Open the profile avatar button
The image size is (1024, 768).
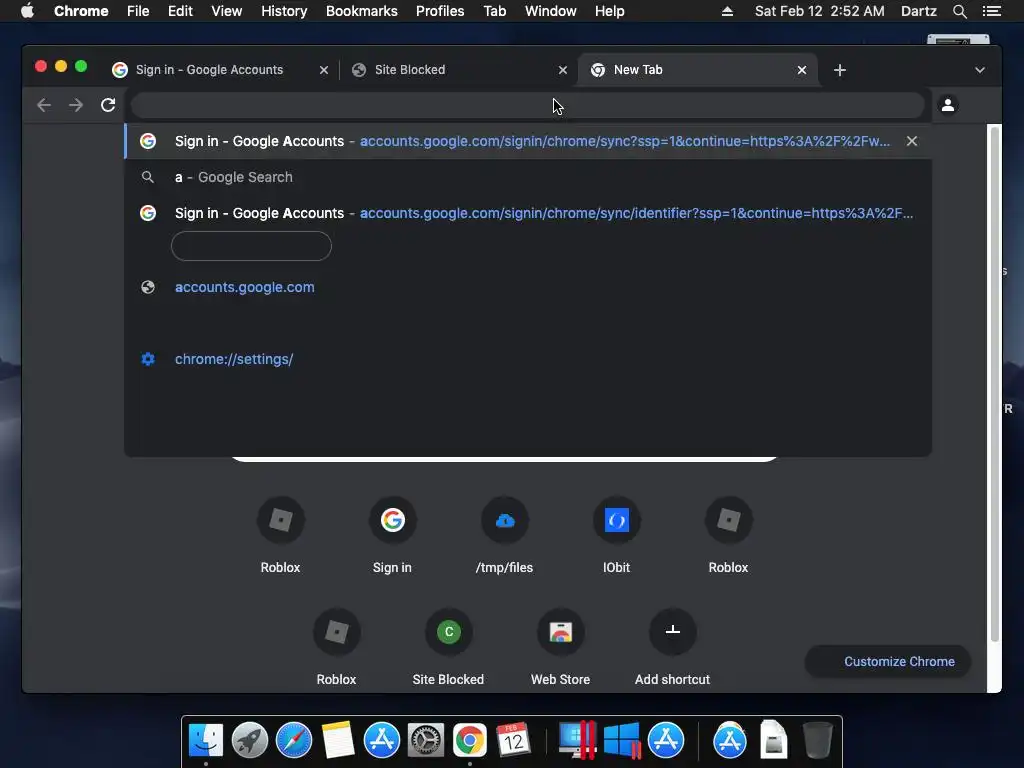[x=948, y=104]
